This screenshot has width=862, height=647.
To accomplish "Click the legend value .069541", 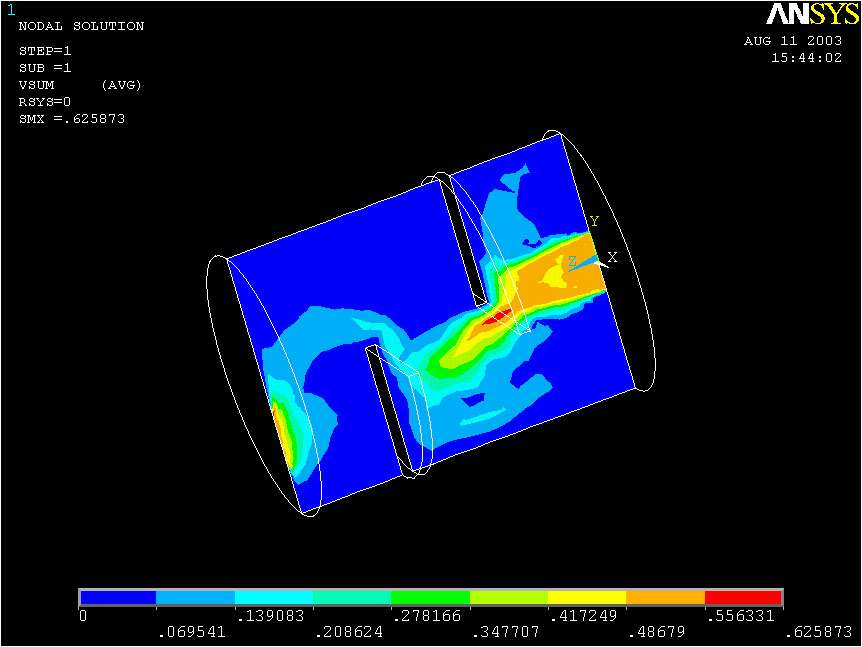I will (x=191, y=632).
